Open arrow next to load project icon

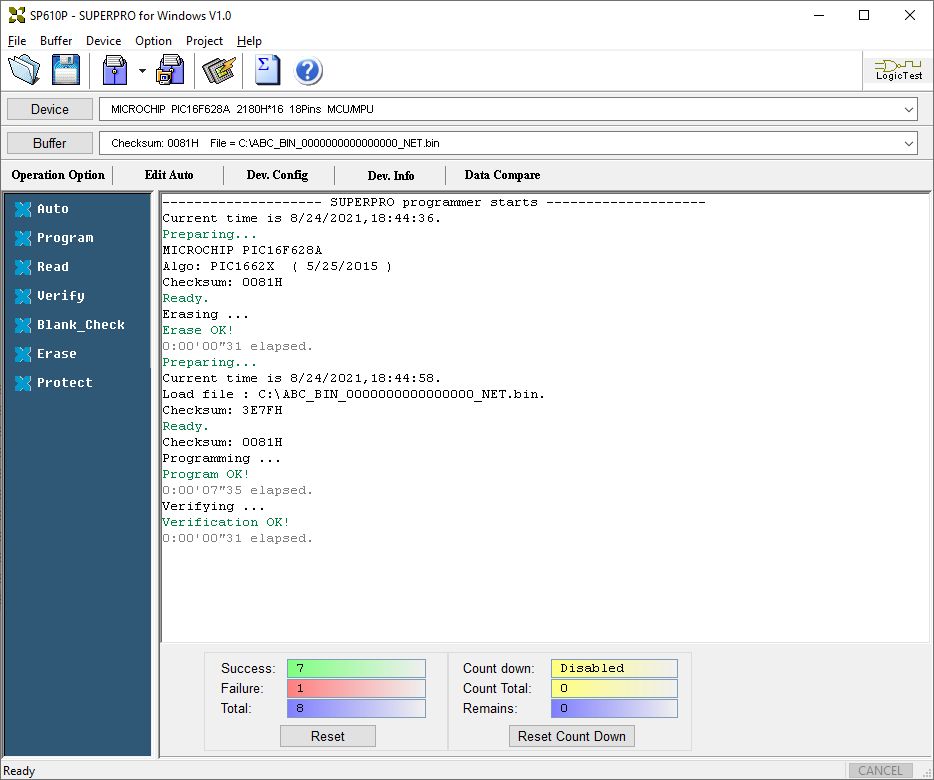pos(142,71)
